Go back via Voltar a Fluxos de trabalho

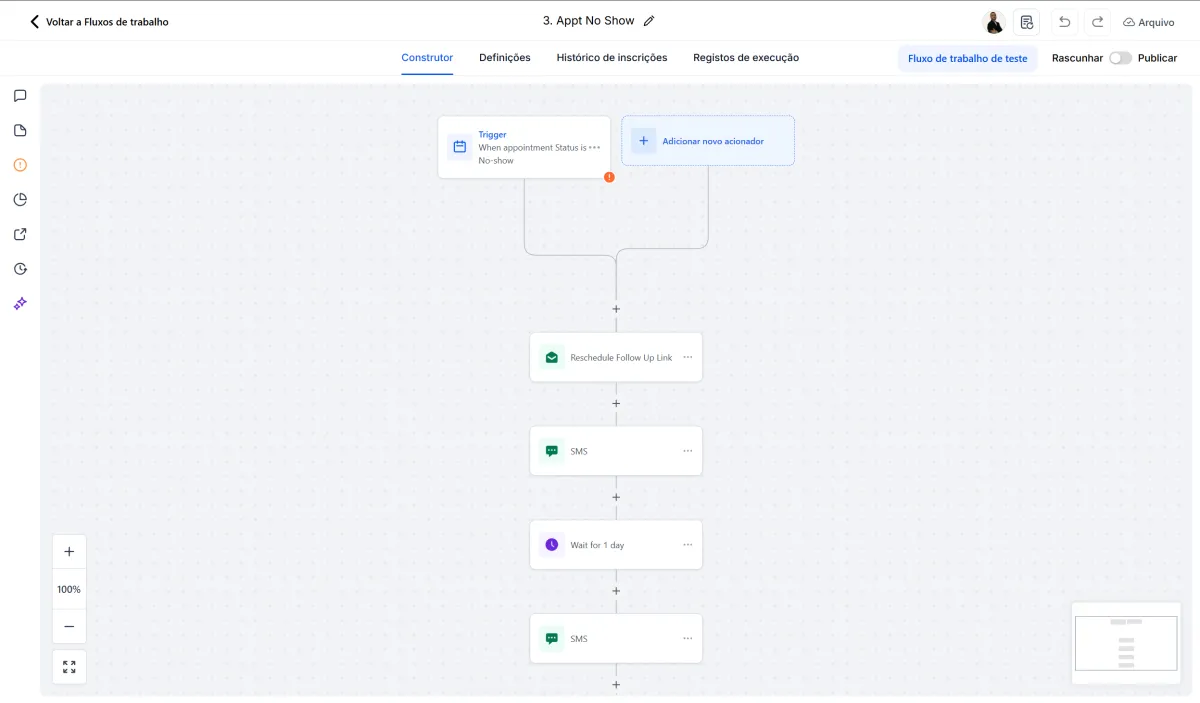(99, 21)
